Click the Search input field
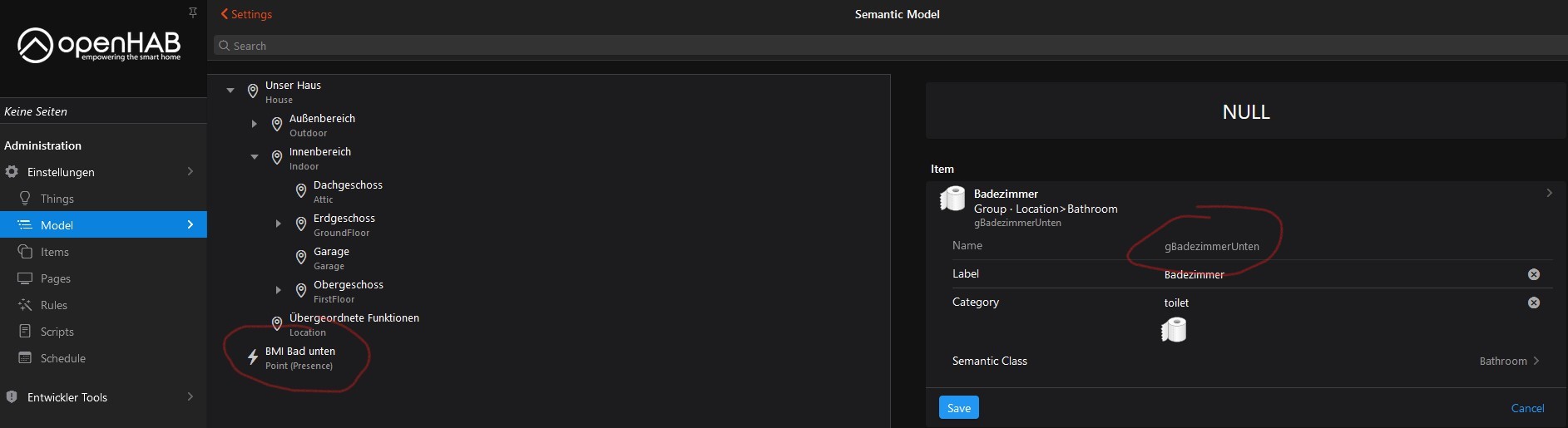The width and height of the screenshot is (1568, 428). [891, 46]
